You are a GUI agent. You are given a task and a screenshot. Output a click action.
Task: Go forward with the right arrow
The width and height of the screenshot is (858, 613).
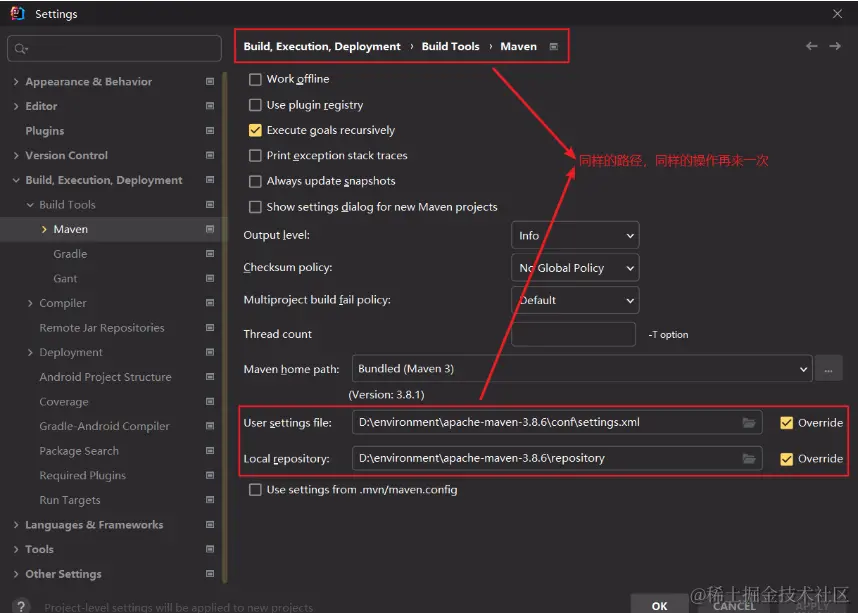[835, 46]
